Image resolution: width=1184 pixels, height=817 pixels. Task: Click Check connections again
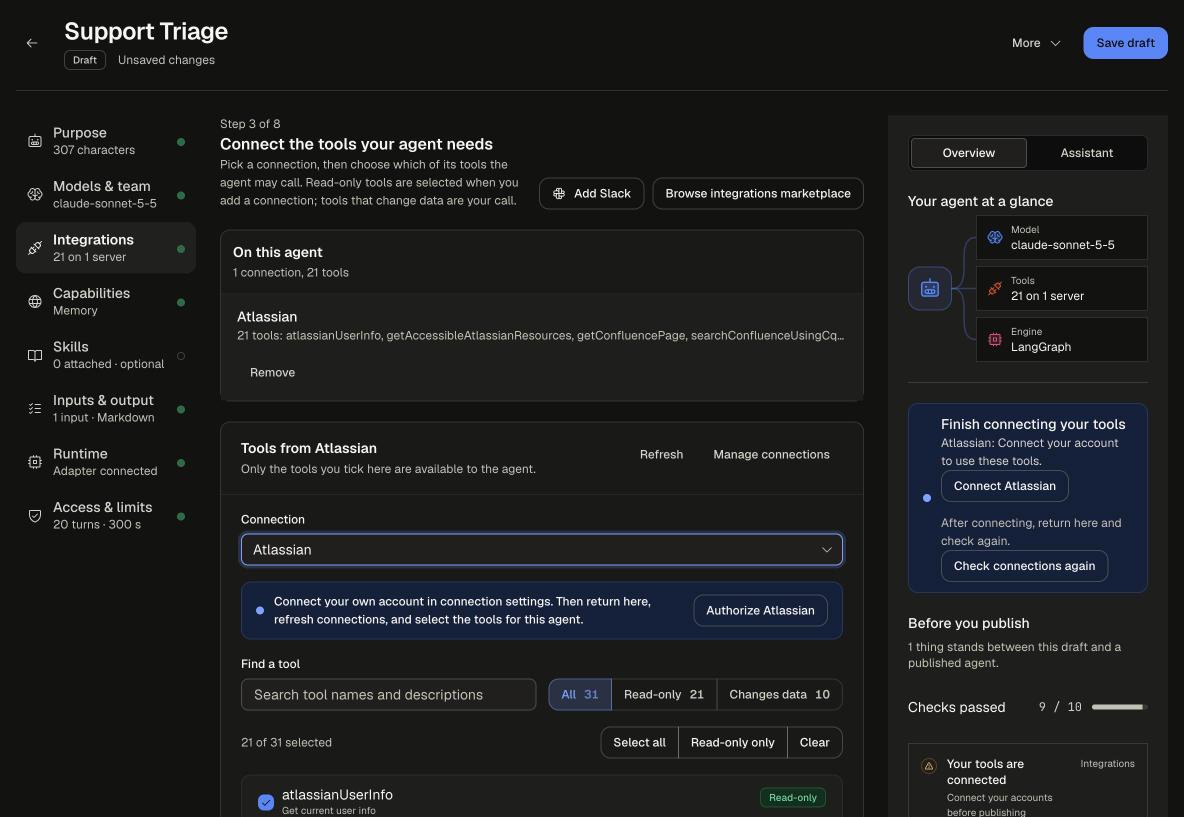(x=1024, y=566)
